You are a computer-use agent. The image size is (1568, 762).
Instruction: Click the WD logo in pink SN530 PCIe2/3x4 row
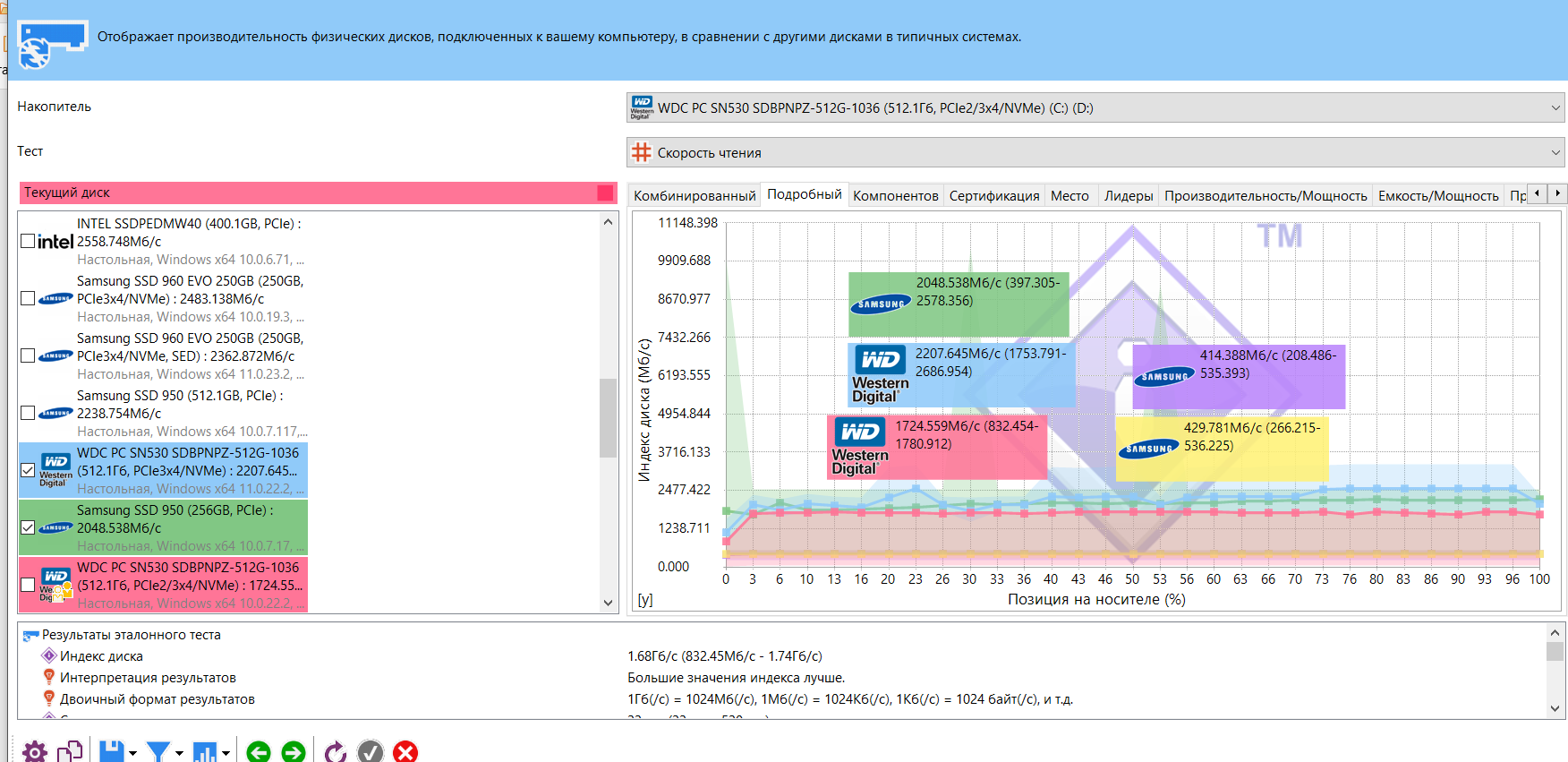pos(55,585)
